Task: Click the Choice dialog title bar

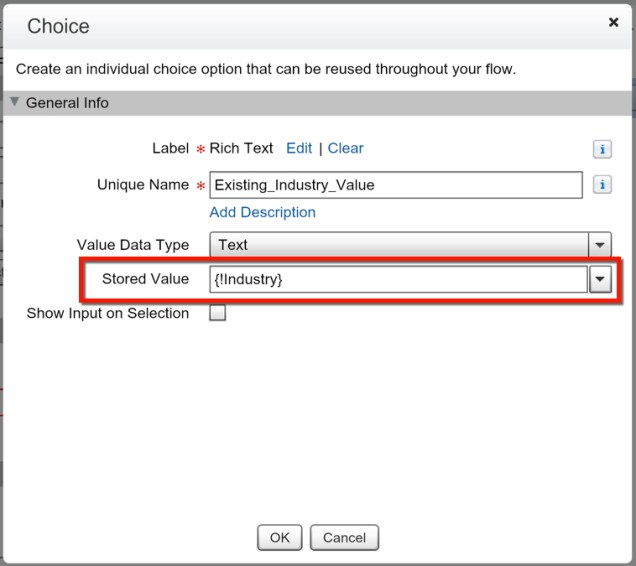Action: (300, 26)
